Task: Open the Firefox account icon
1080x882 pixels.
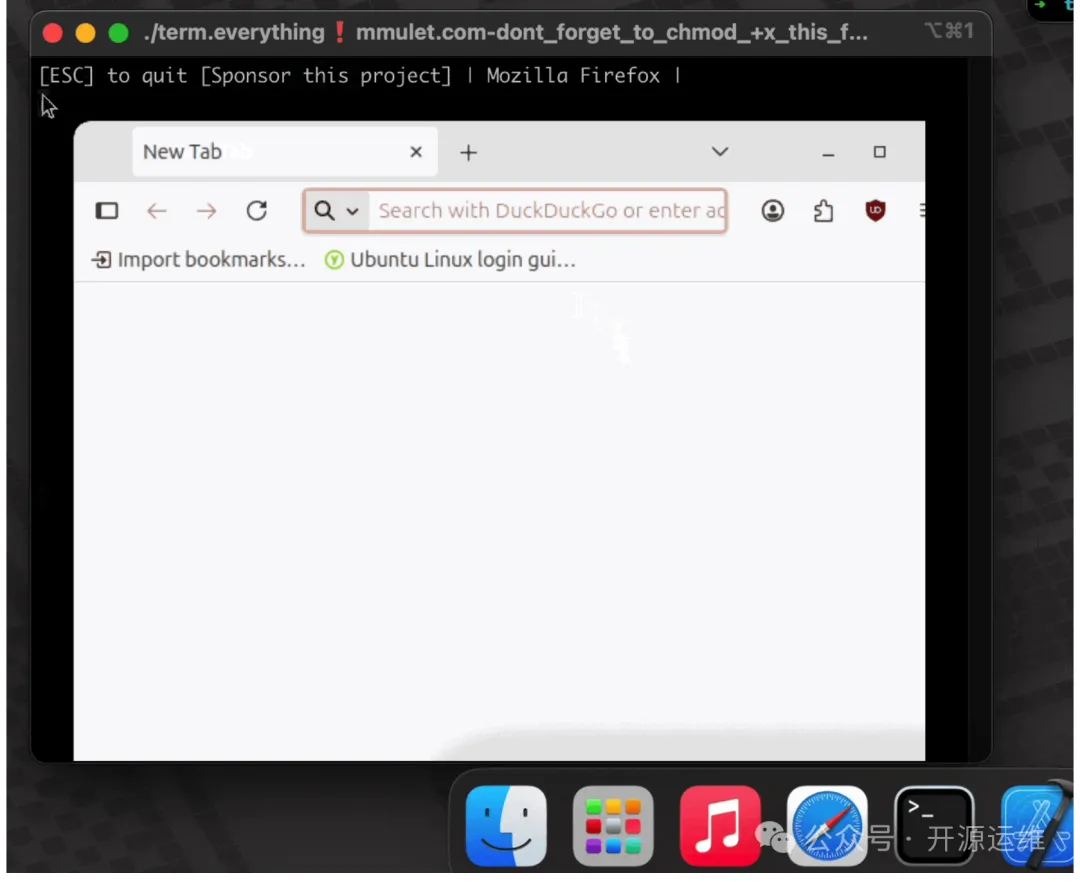Action: 773,211
